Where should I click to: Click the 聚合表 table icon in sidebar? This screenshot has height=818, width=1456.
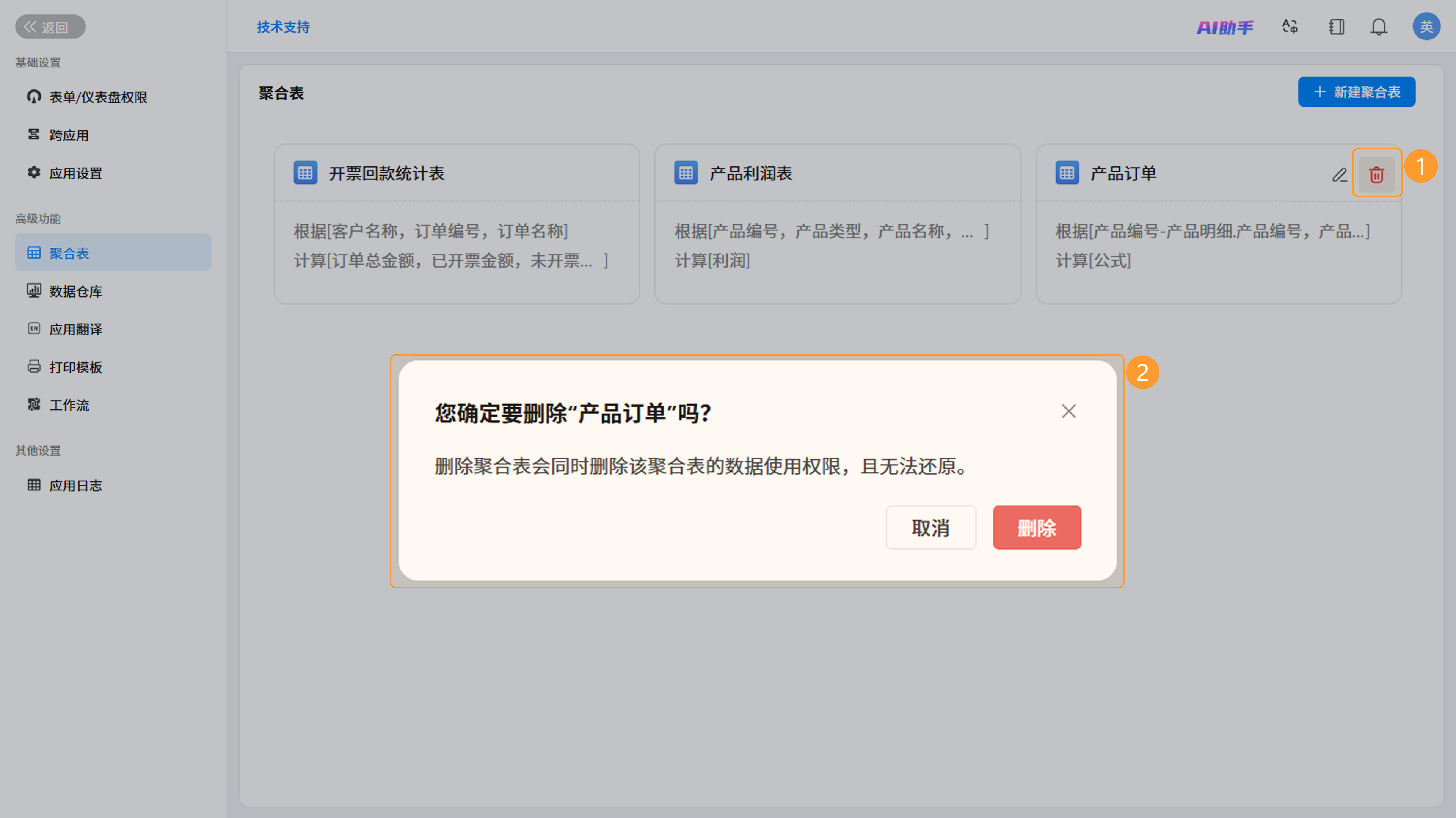[34, 252]
